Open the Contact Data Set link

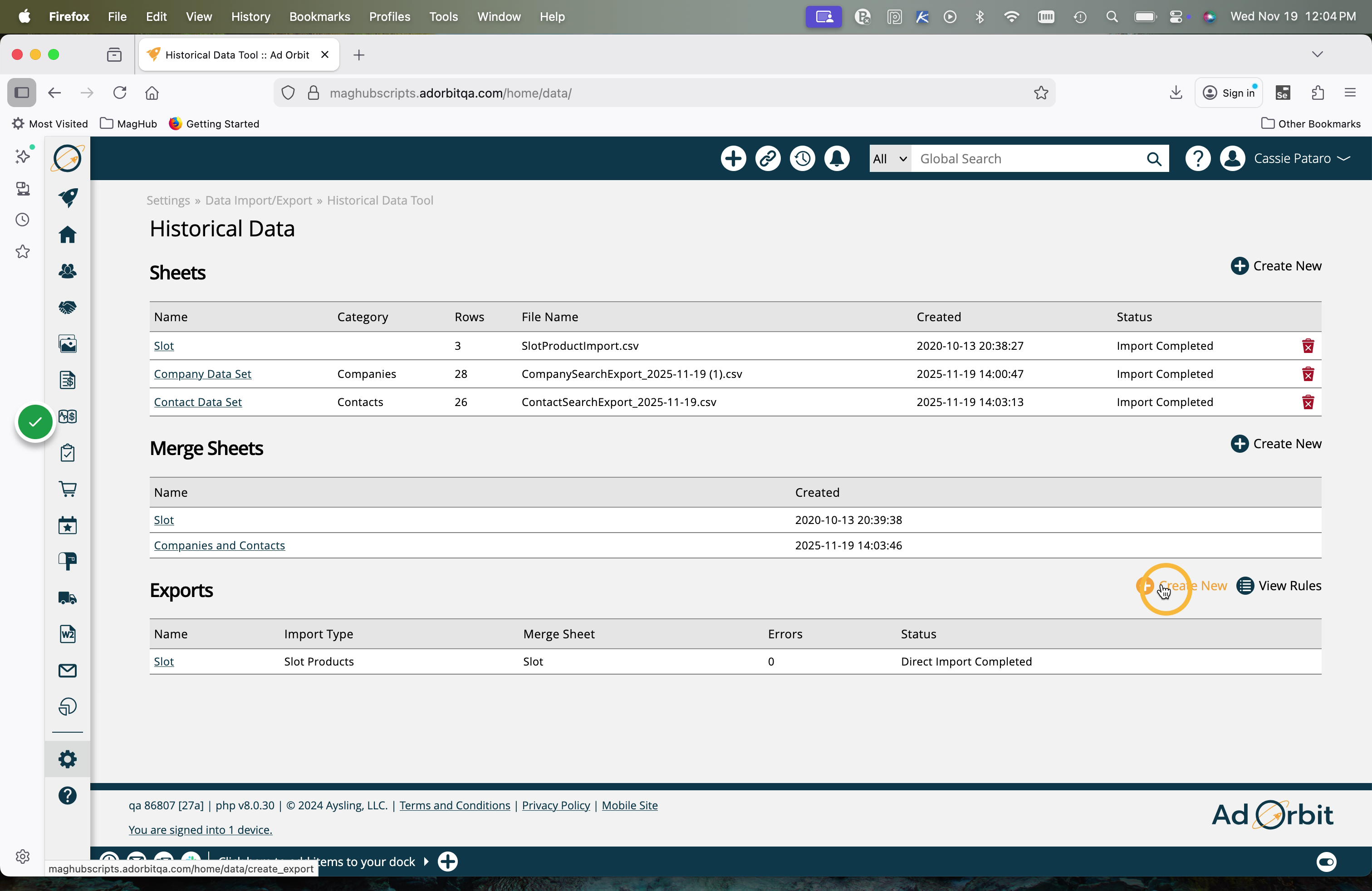point(198,401)
